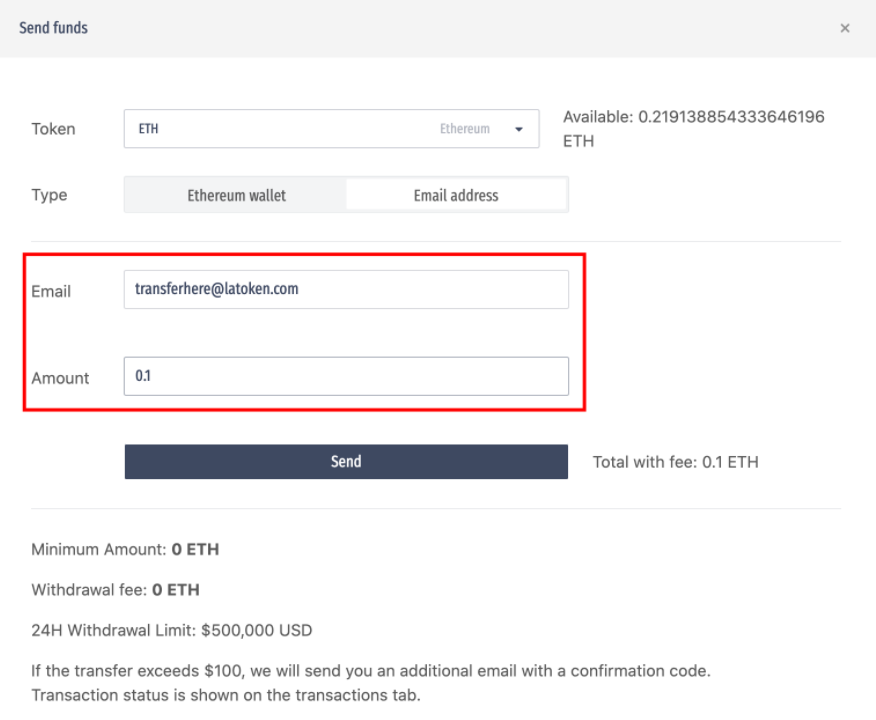Focus the Email input field
The width and height of the screenshot is (876, 720).
(346, 289)
